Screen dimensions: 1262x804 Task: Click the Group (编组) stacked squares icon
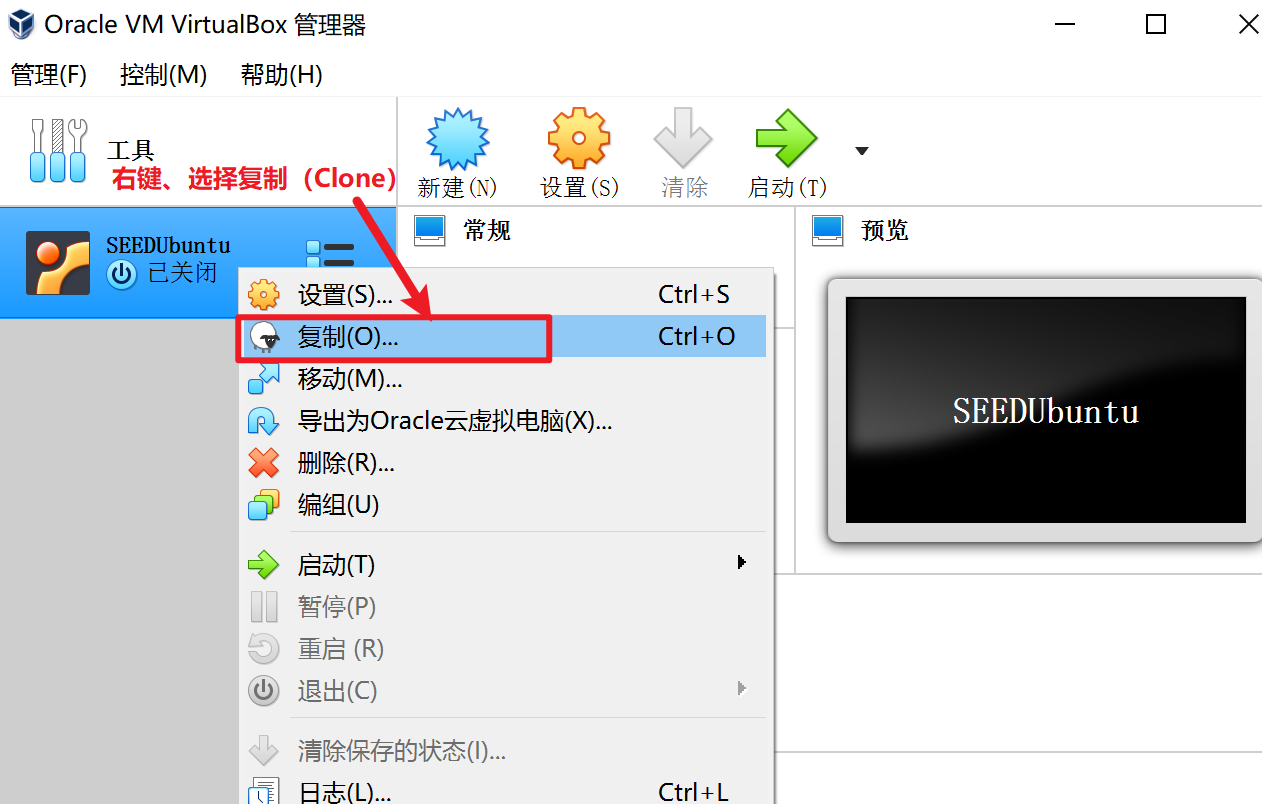263,505
